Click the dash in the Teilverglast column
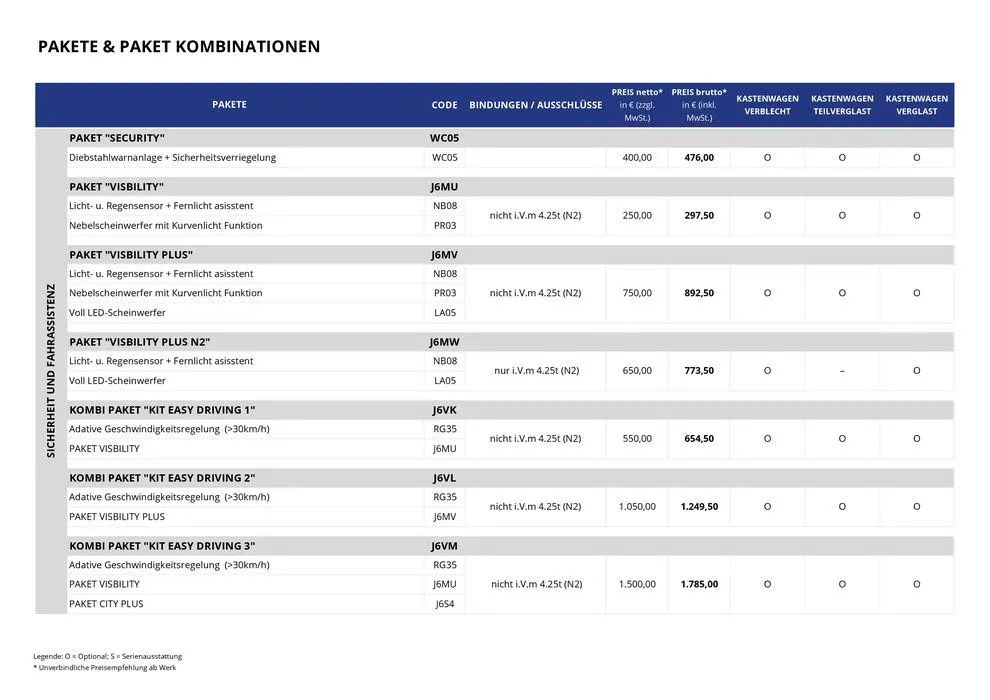 click(x=842, y=371)
